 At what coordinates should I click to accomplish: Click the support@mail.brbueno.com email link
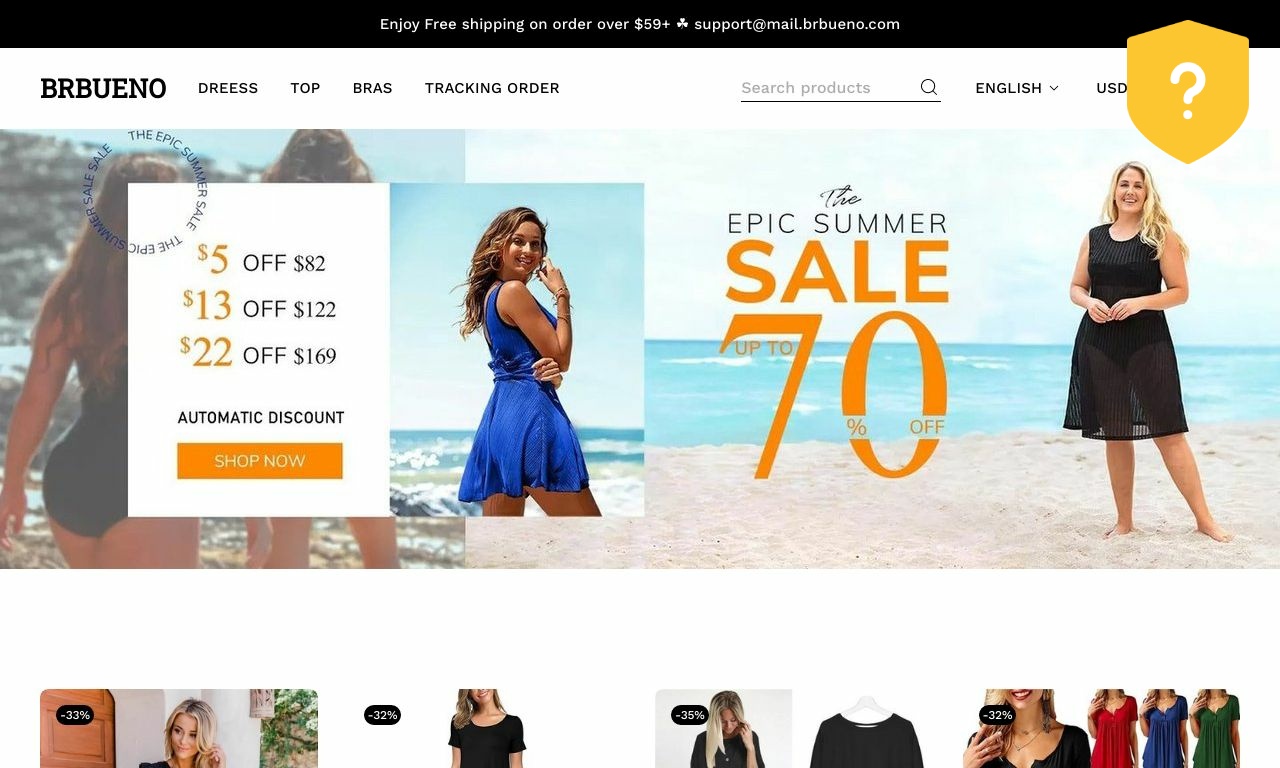tap(797, 24)
